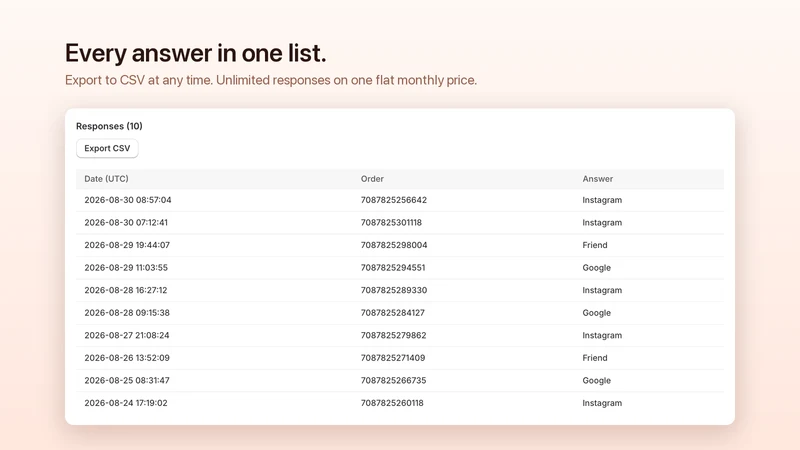Click the 'Export to CSV at any time' subtitle
Viewport: 800px width, 450px height.
[x=271, y=81]
